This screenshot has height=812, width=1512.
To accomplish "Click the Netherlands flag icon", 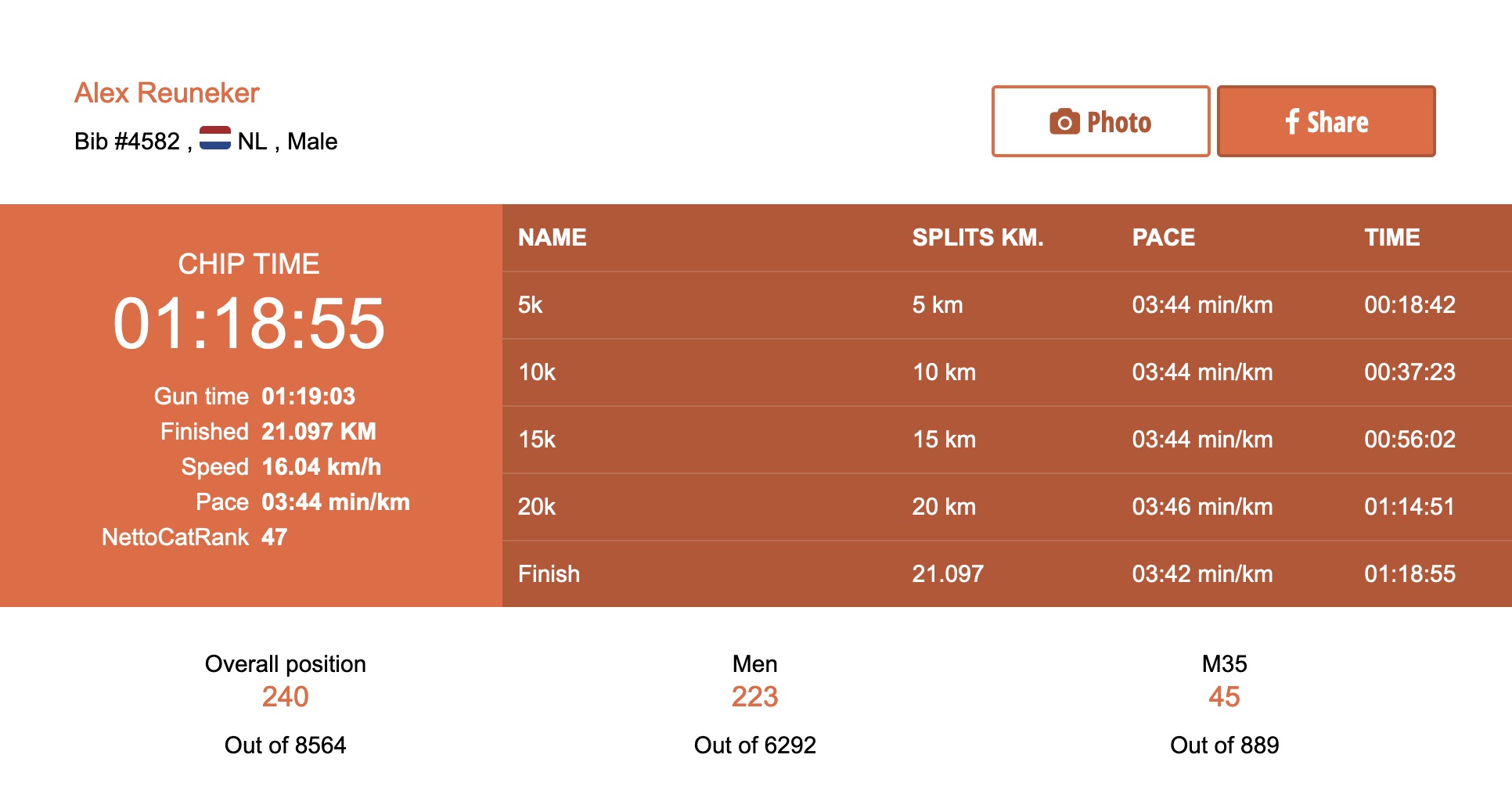I will [x=215, y=138].
